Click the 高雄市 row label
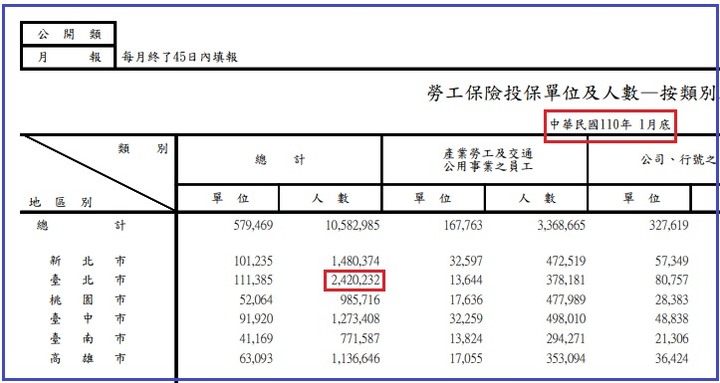This screenshot has width=720, height=383. [x=87, y=358]
